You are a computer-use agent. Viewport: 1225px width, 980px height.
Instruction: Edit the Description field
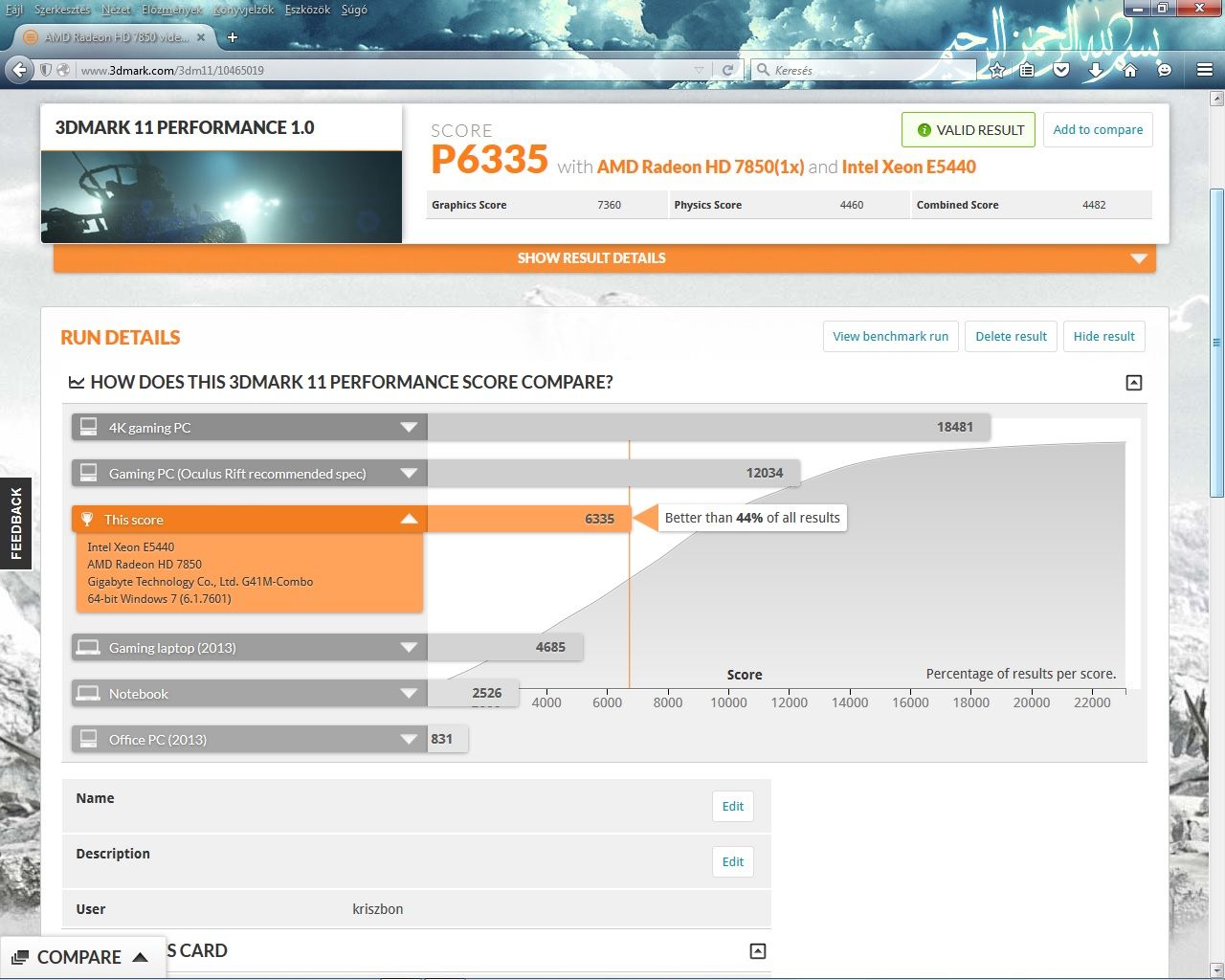733,861
